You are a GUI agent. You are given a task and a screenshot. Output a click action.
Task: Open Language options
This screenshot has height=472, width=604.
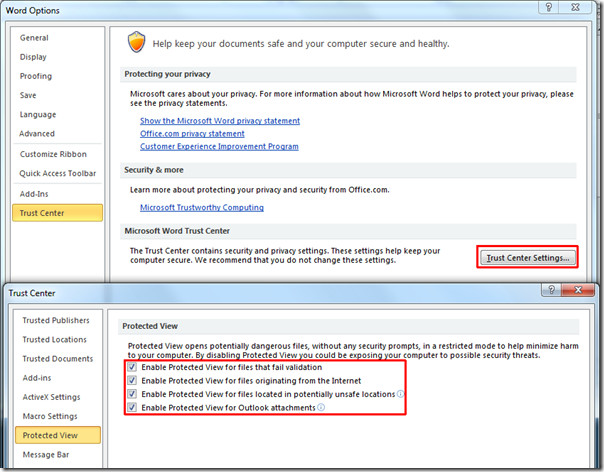pos(57,114)
